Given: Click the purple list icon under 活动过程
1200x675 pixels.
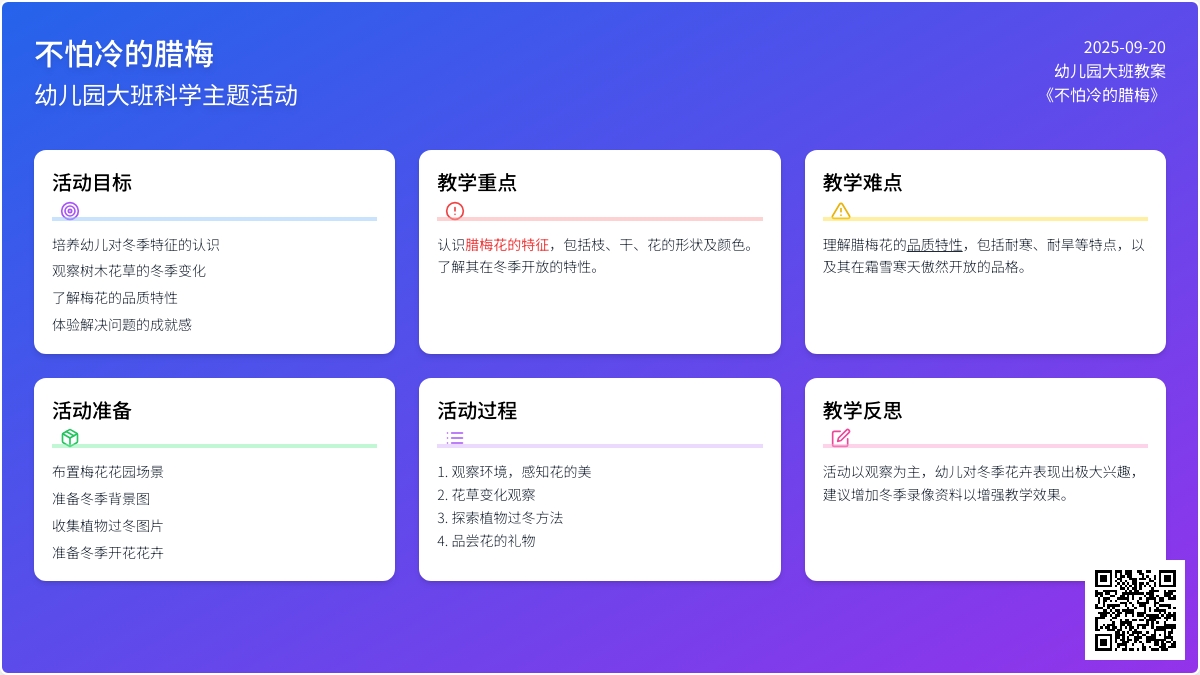Looking at the screenshot, I should [x=455, y=438].
